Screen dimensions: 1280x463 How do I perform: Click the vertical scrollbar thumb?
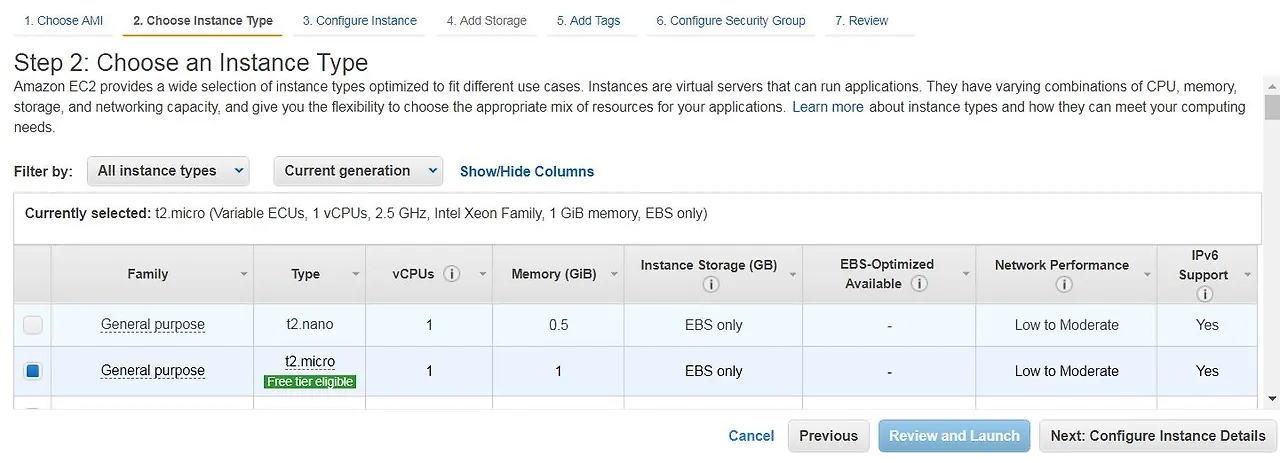[1272, 107]
